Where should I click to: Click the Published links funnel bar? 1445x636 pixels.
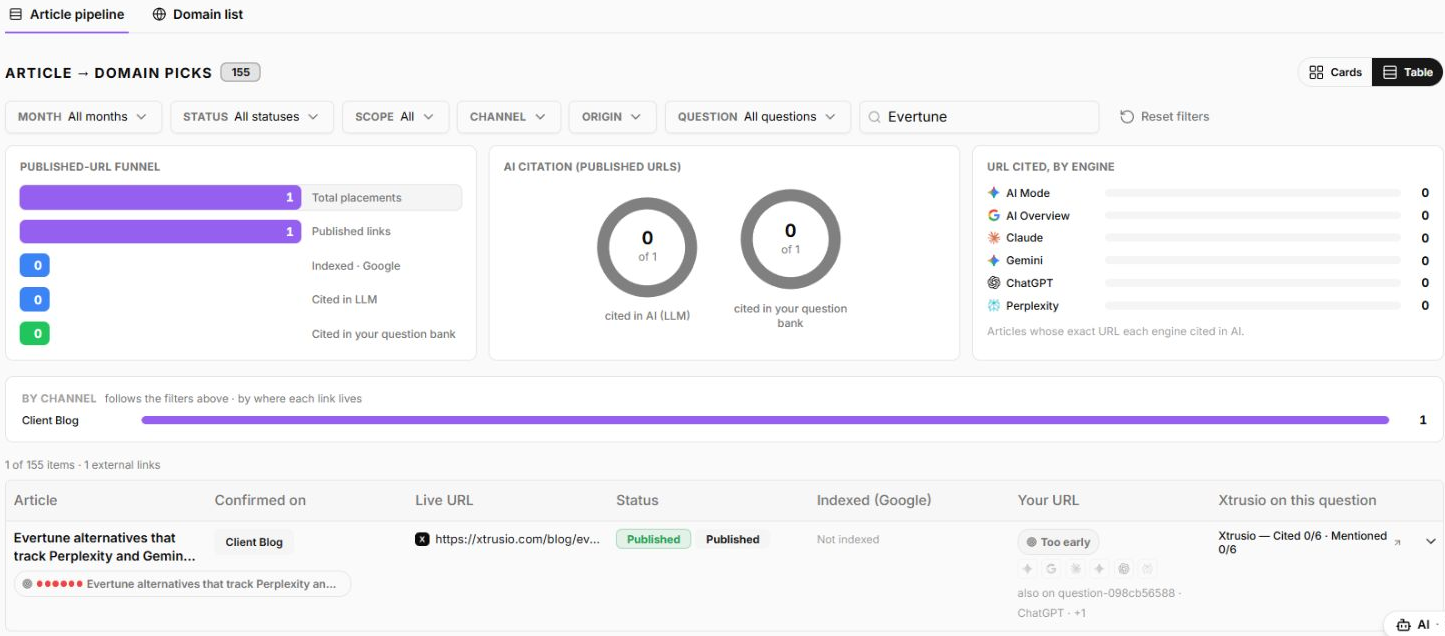click(161, 231)
